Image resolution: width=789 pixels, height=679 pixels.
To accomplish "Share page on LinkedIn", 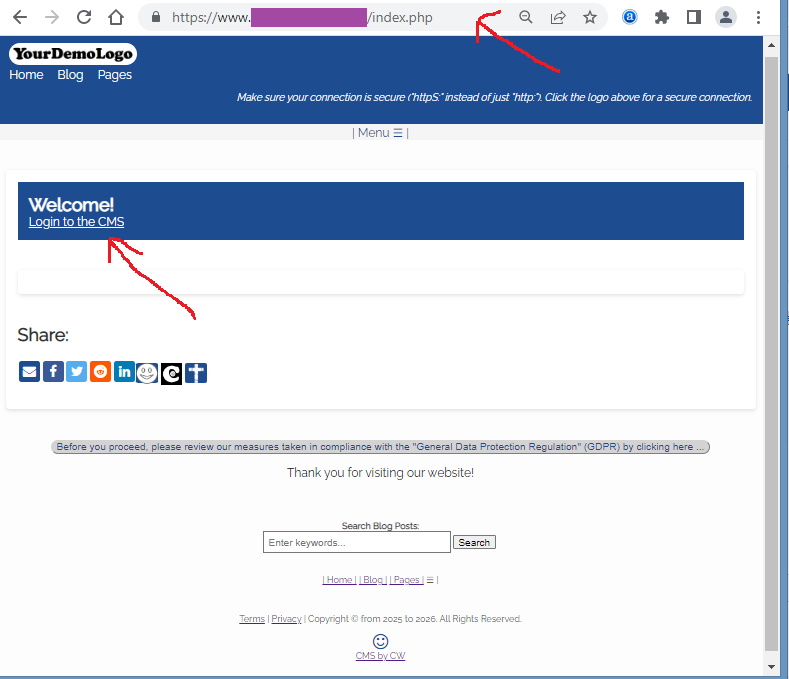I will pos(124,372).
